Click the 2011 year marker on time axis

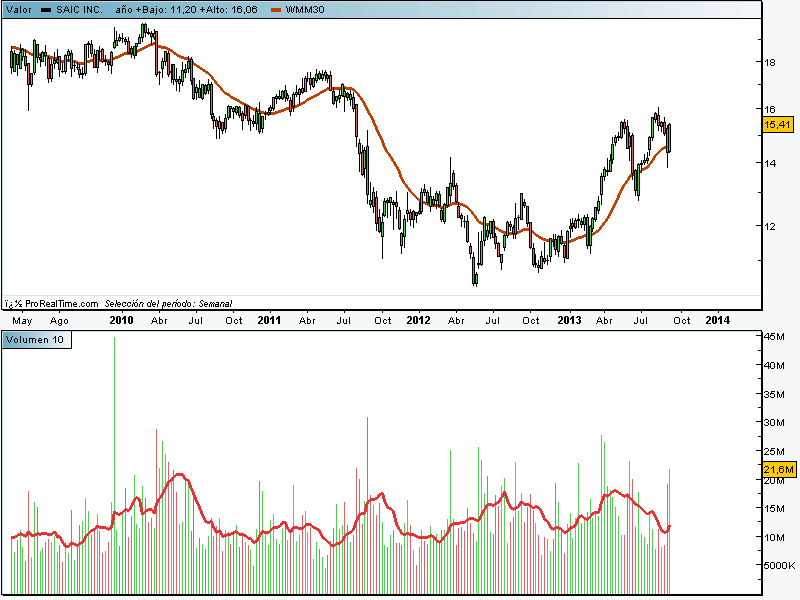[269, 321]
